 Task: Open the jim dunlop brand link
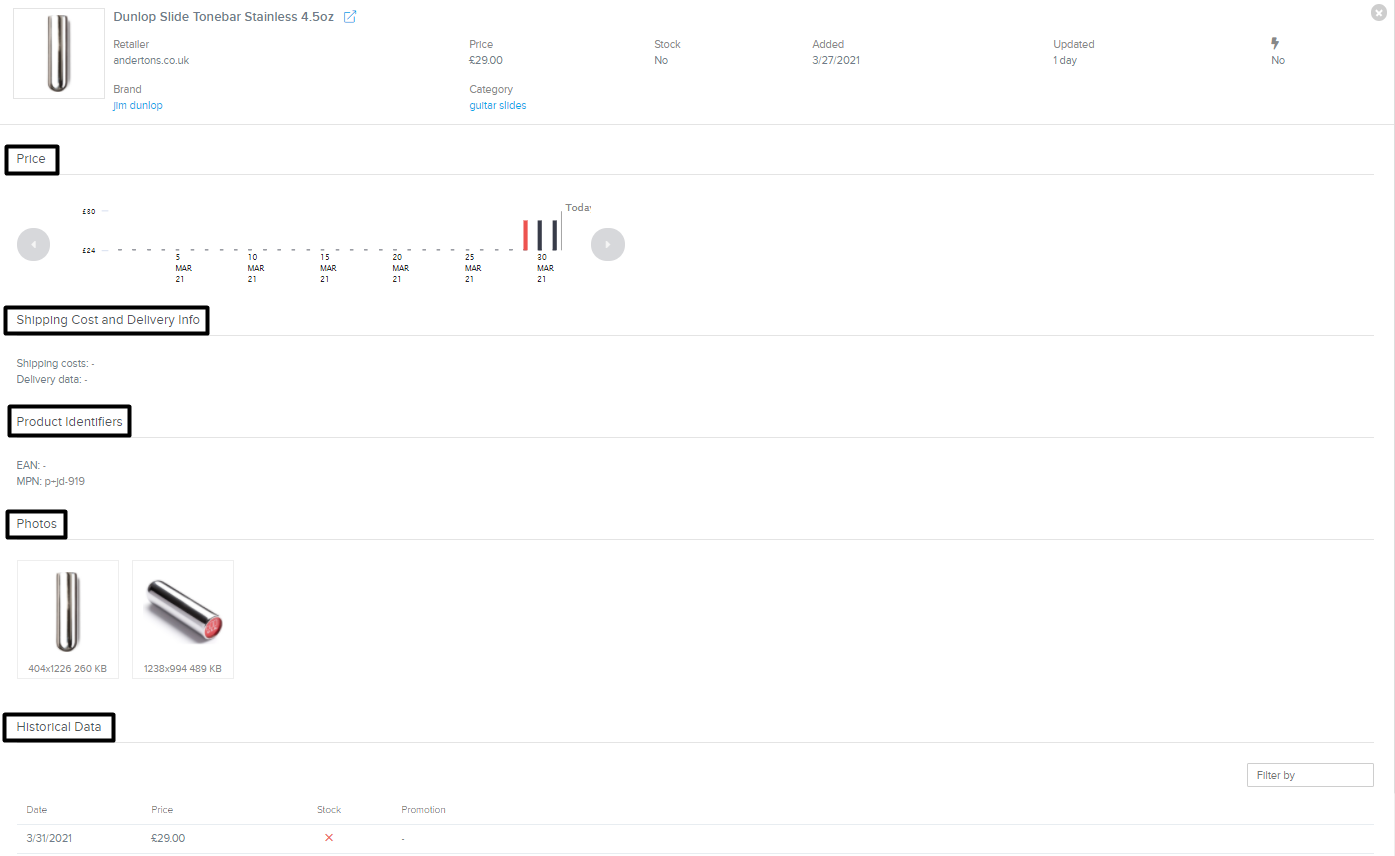(138, 106)
